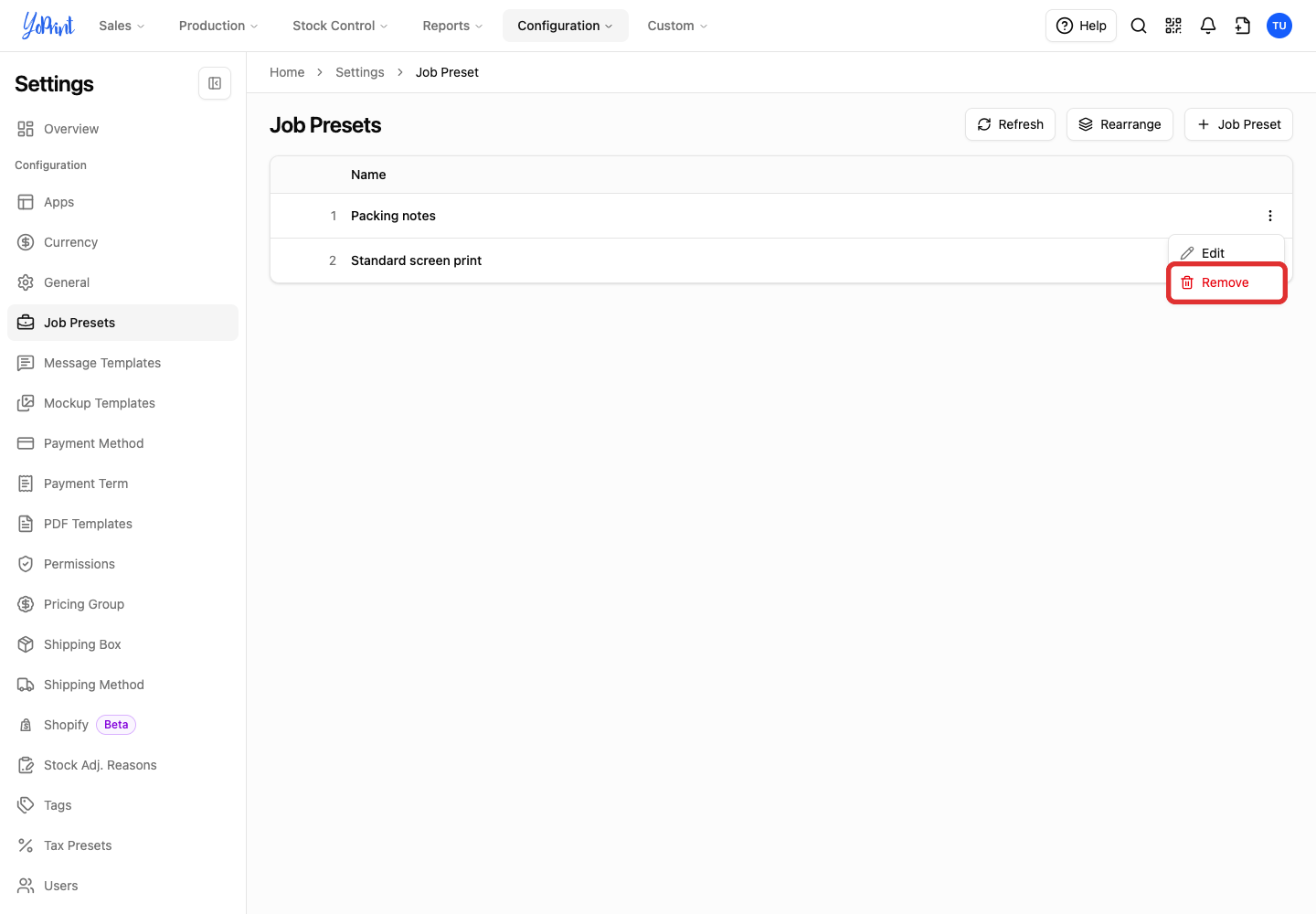The image size is (1316, 914).
Task: Open kebab menu for Packing notes row
Action: pyautogui.click(x=1270, y=216)
